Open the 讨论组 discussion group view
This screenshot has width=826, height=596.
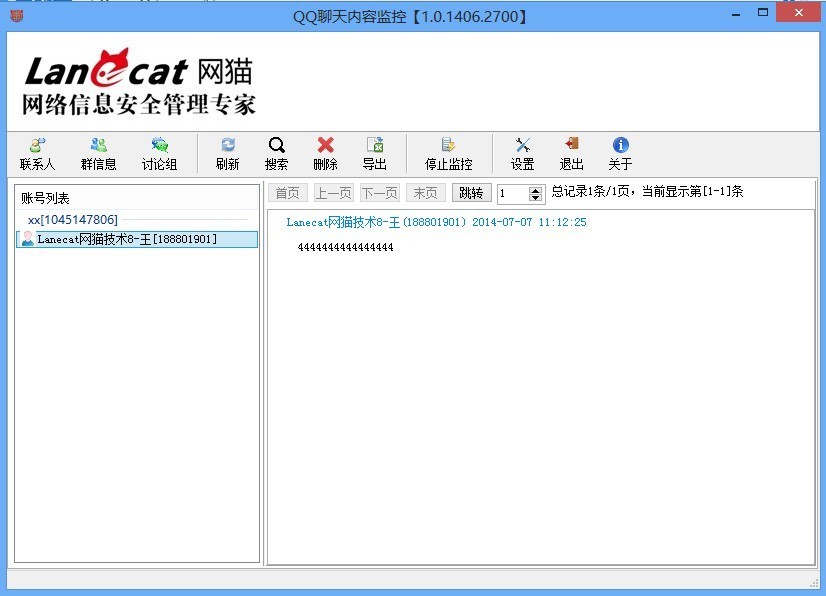[159, 153]
